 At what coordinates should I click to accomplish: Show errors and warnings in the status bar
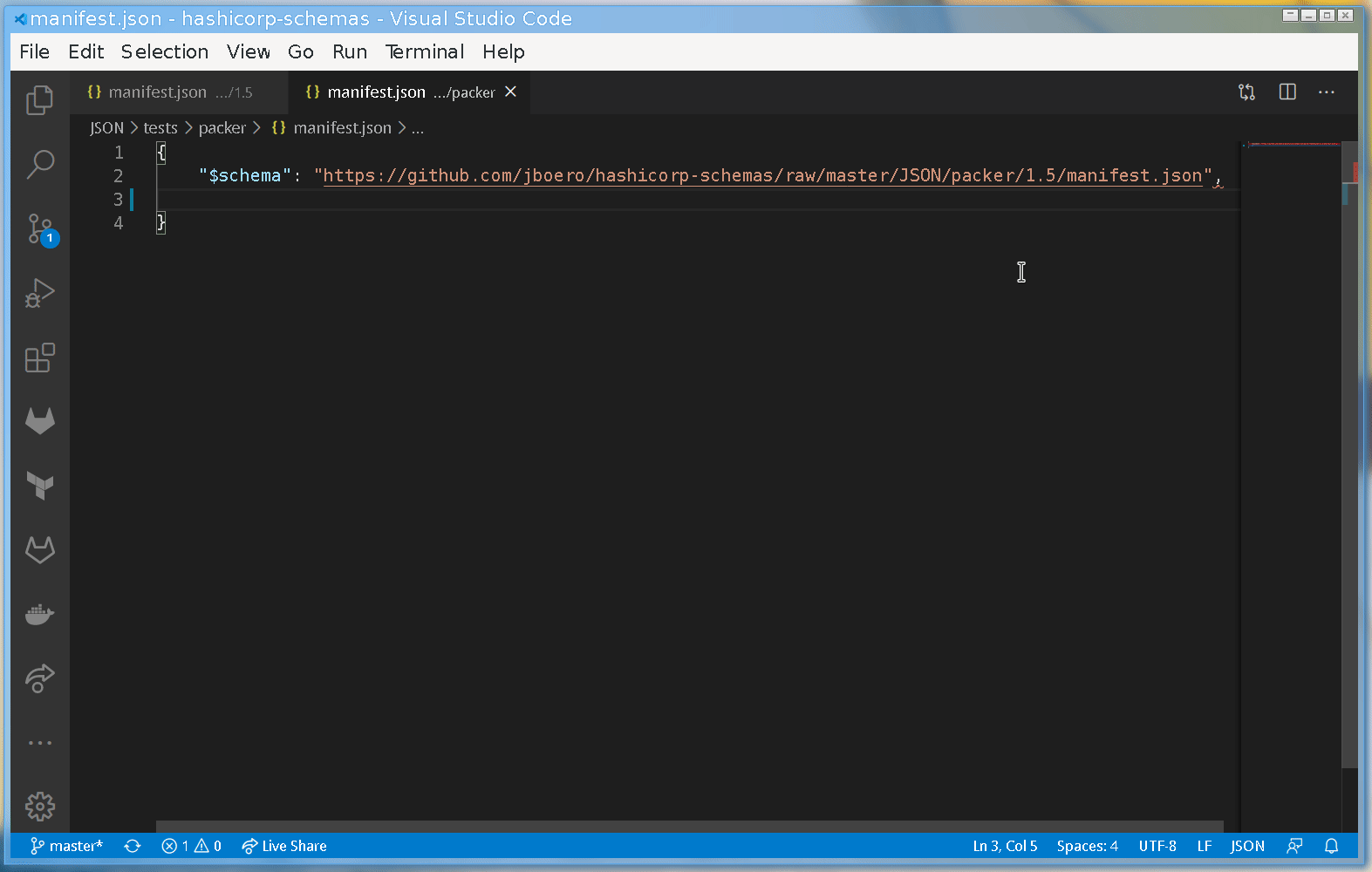pyautogui.click(x=192, y=846)
